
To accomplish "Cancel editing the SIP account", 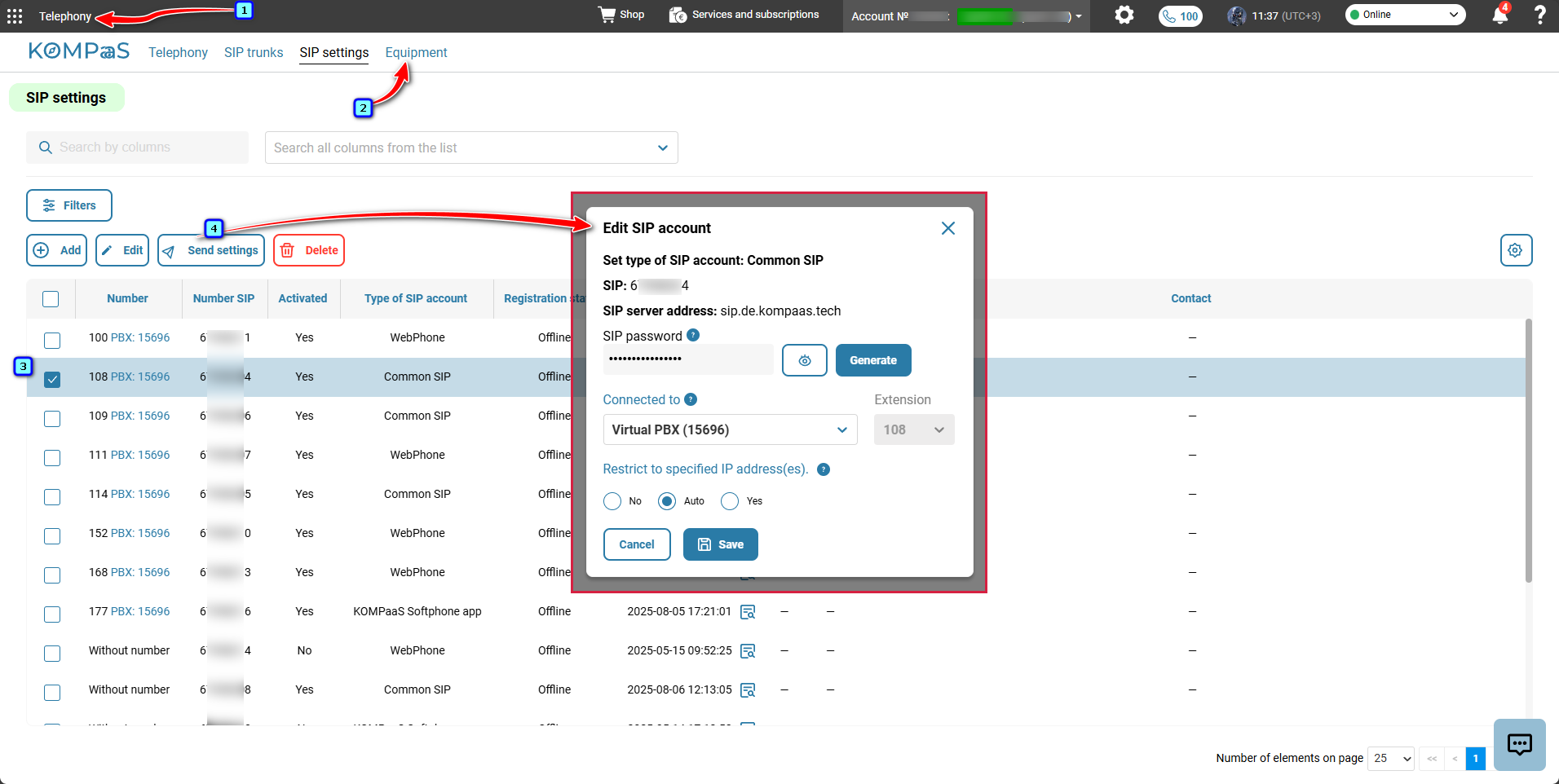I will point(637,544).
